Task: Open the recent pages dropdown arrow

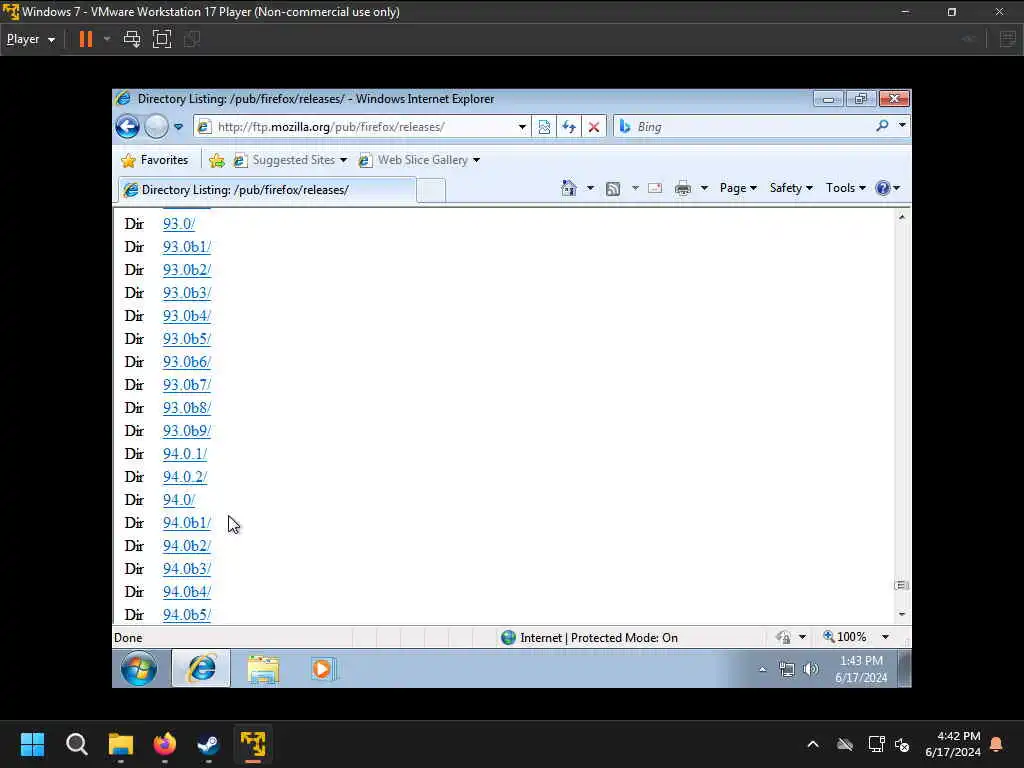Action: pyautogui.click(x=178, y=127)
